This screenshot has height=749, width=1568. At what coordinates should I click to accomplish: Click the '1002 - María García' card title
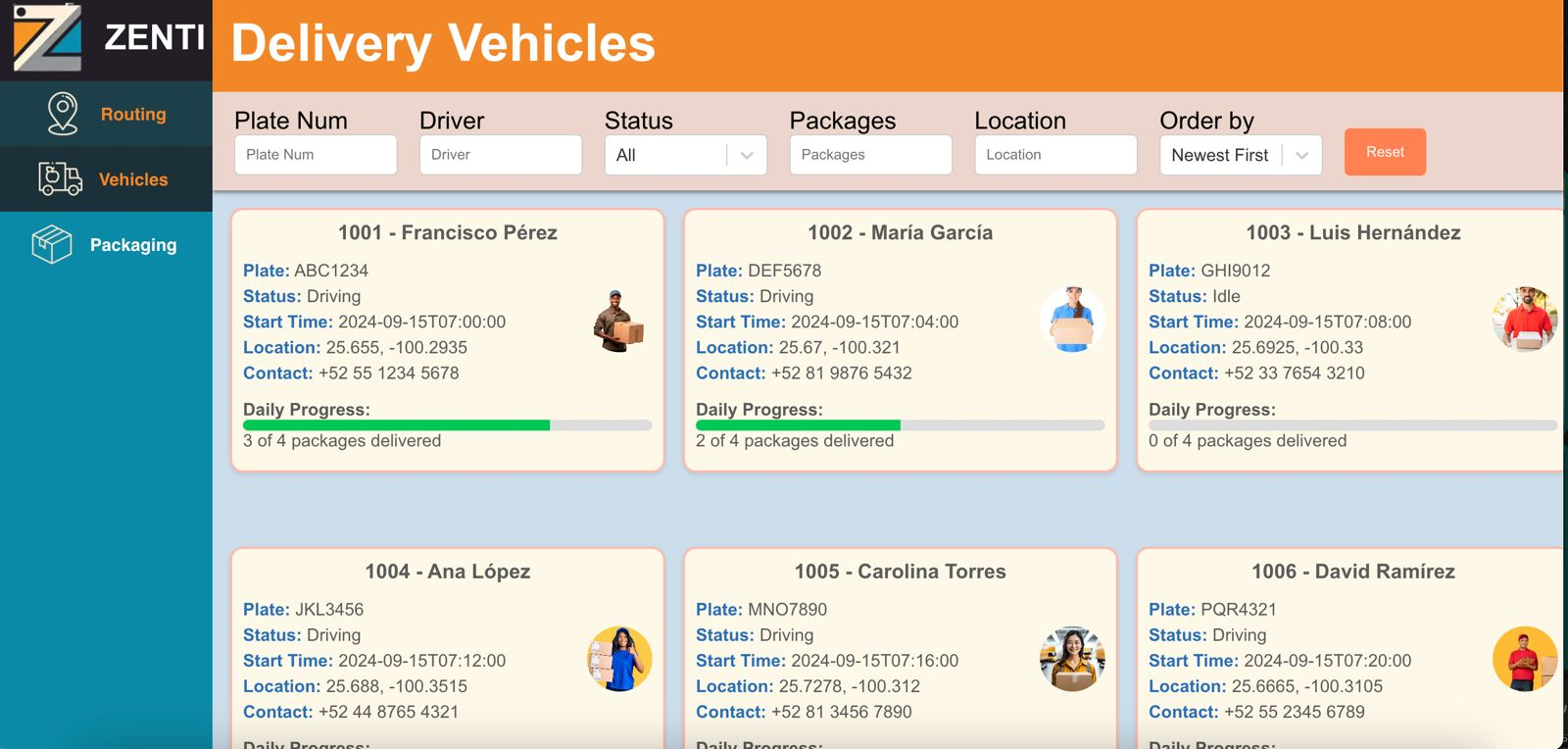click(900, 232)
